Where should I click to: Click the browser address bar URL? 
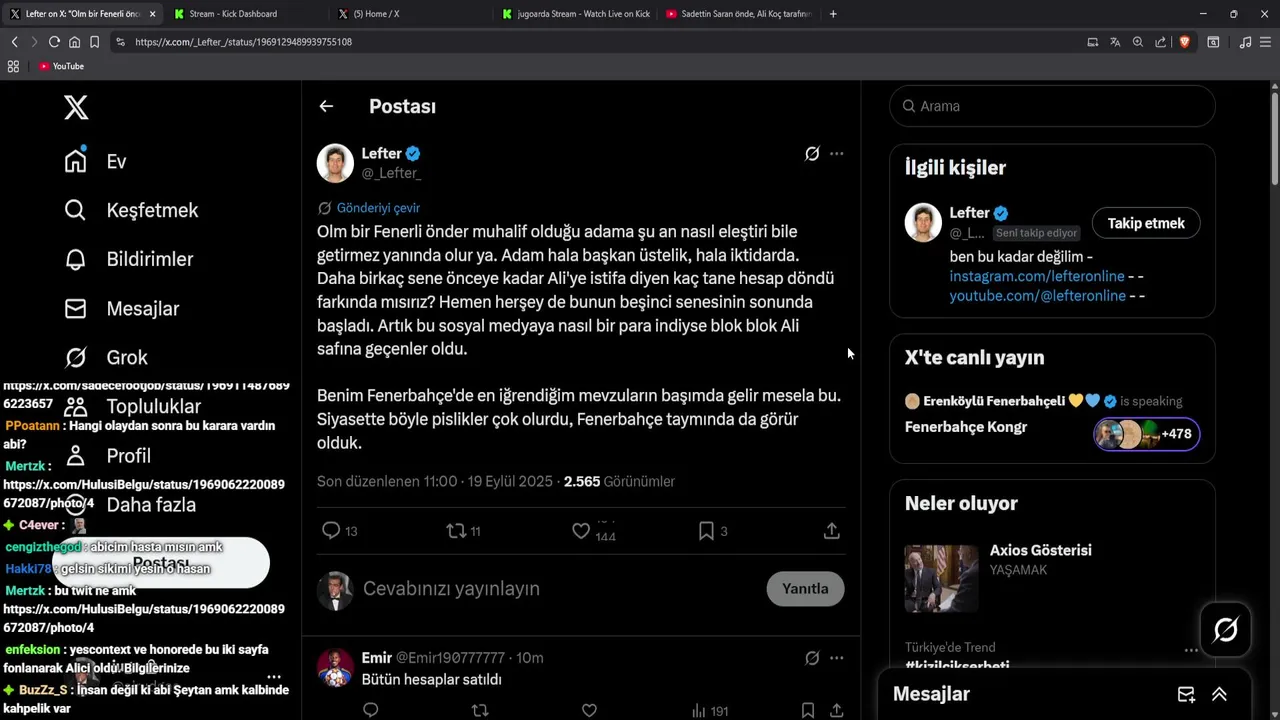[243, 42]
